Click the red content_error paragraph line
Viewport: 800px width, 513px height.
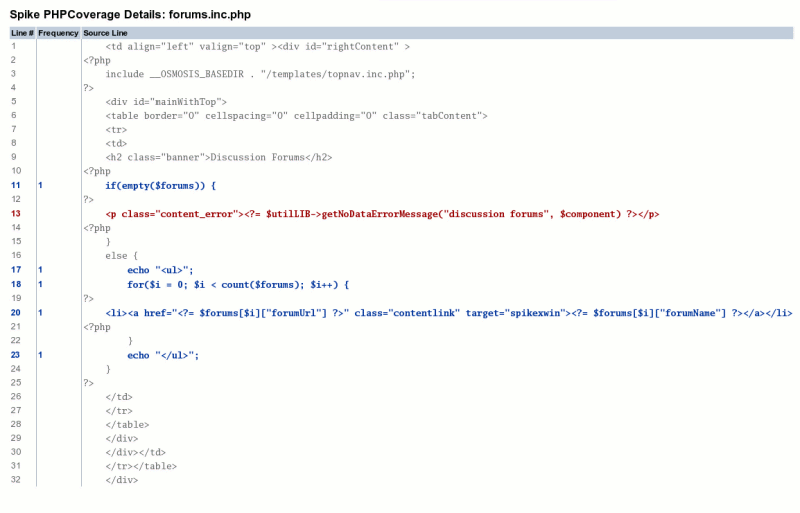pos(382,214)
